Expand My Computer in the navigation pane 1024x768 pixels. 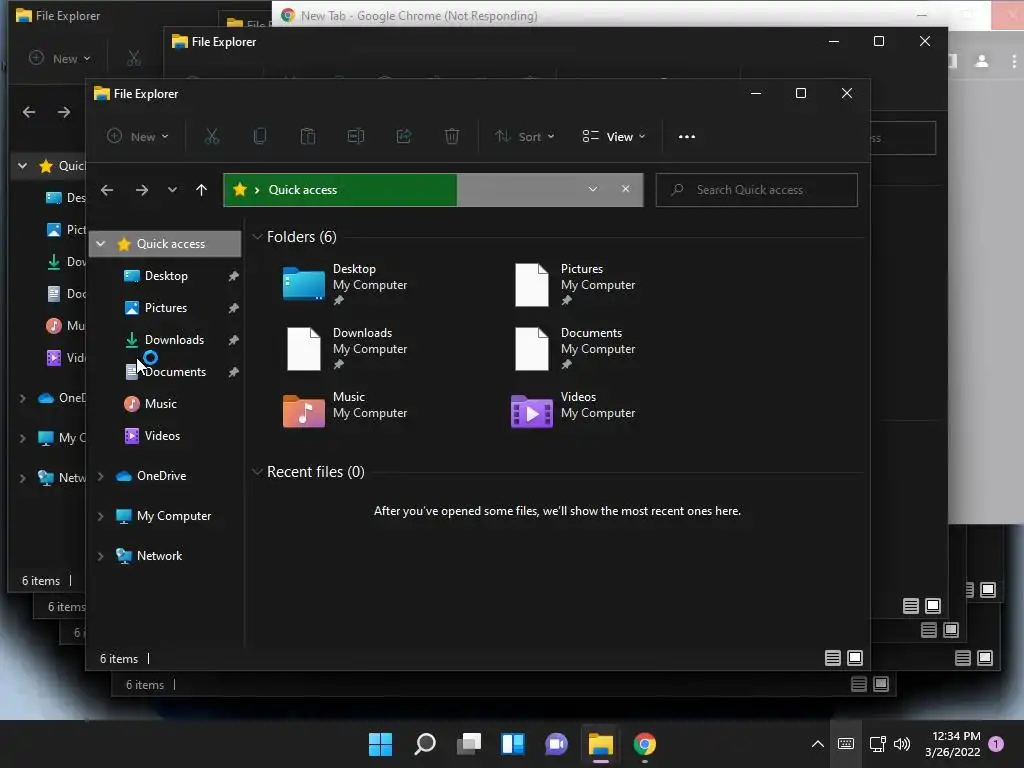coord(101,516)
